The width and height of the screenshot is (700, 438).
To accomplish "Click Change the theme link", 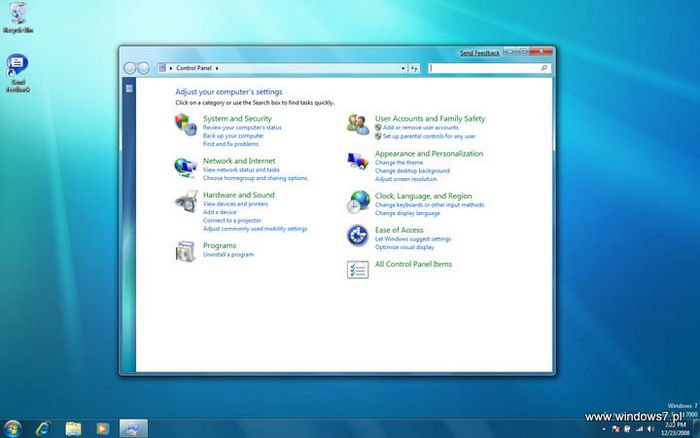I will click(x=399, y=163).
